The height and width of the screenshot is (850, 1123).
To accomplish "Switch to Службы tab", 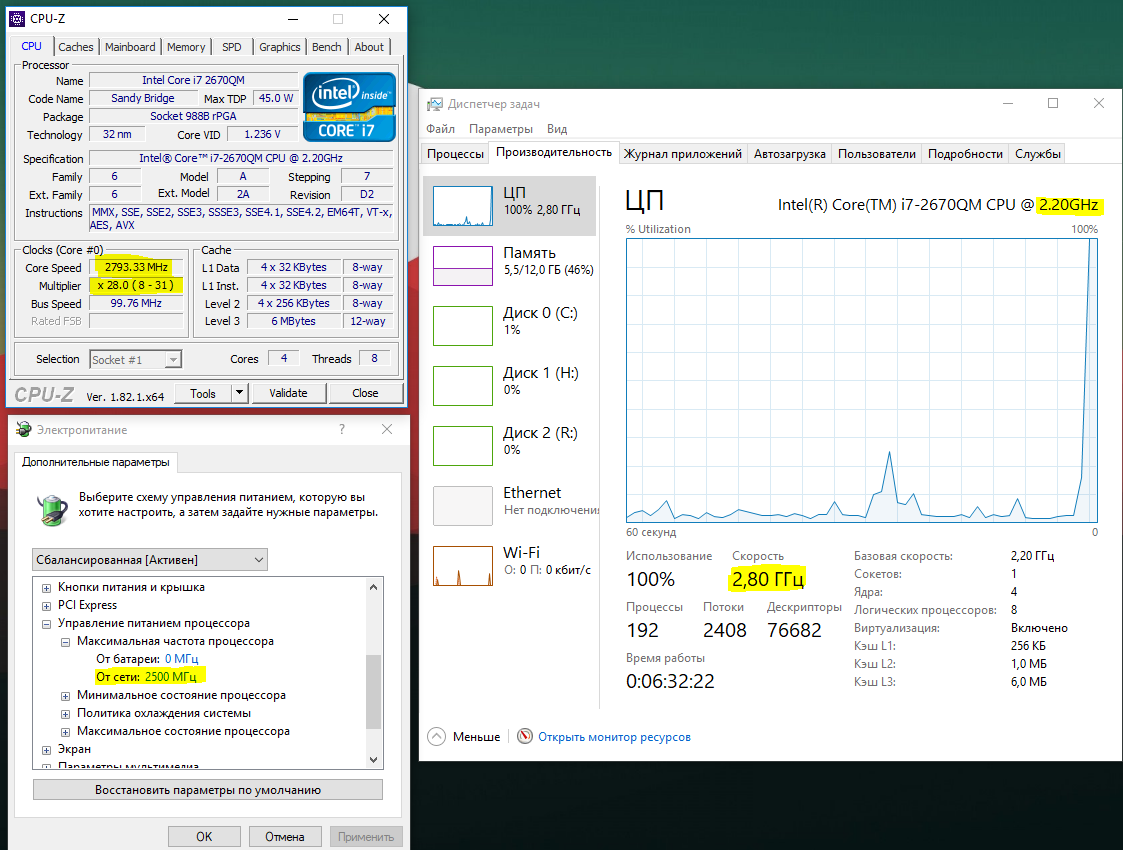I will tap(1038, 154).
